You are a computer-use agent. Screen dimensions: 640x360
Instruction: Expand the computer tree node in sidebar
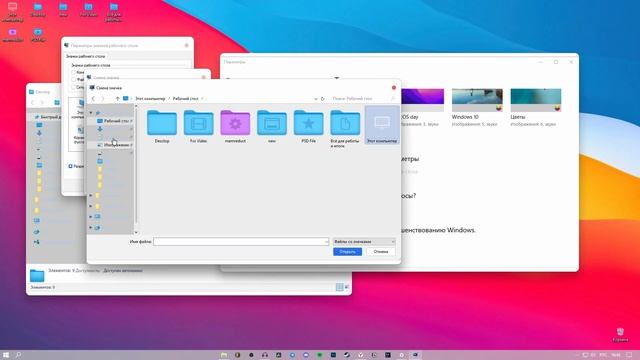click(91, 217)
